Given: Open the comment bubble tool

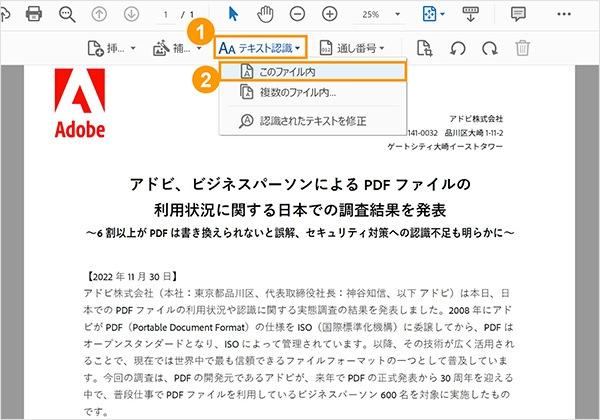Looking at the screenshot, I should 518,14.
